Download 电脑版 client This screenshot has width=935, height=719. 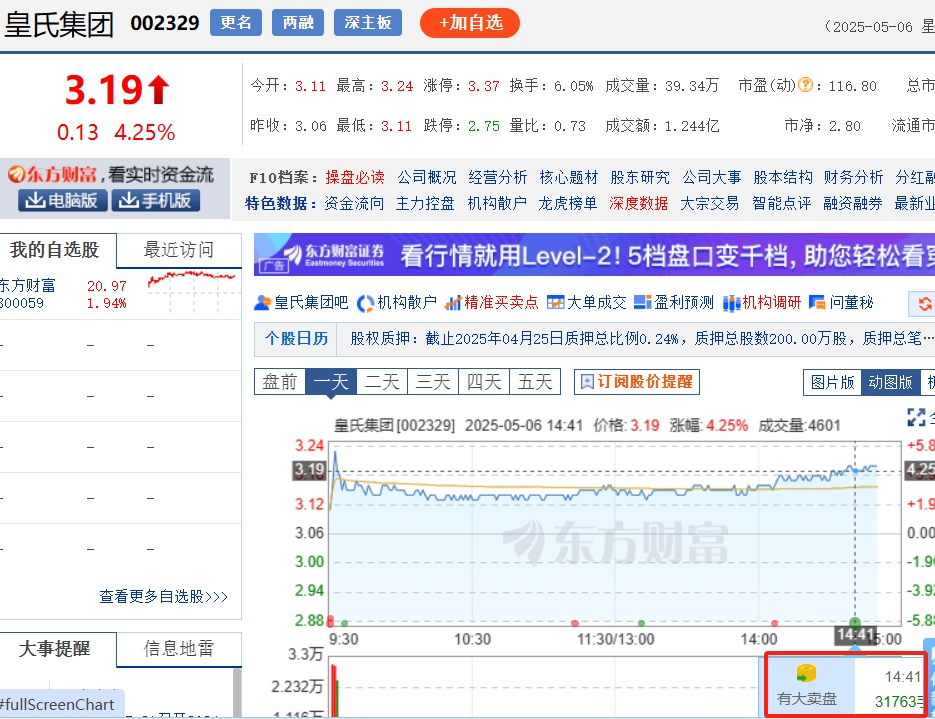pyautogui.click(x=63, y=201)
